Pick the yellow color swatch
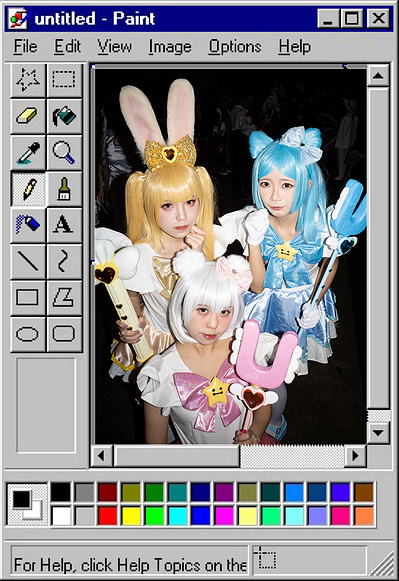Screen dimensions: 399x581 [x=131, y=516]
